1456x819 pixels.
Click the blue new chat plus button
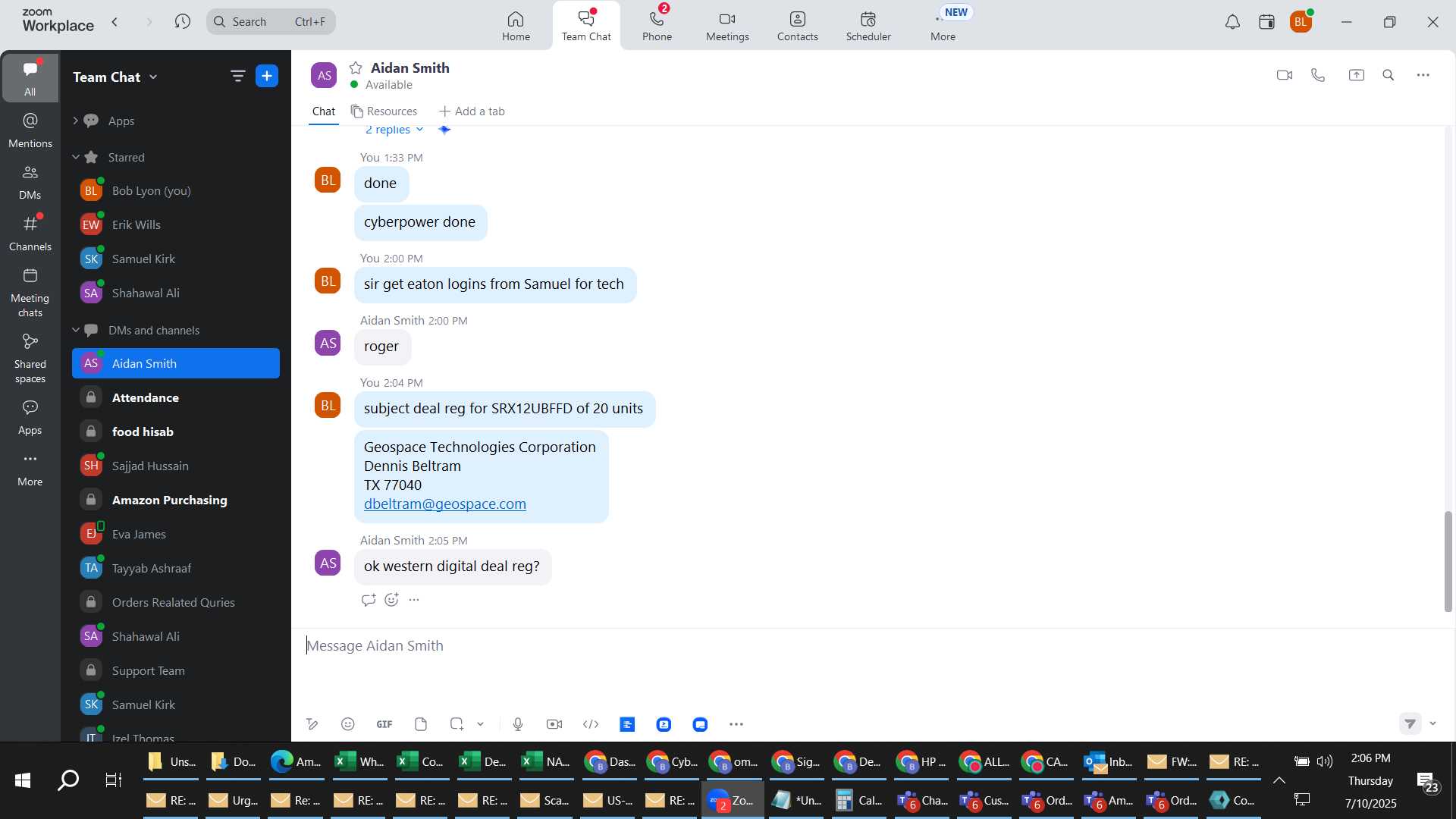click(267, 76)
